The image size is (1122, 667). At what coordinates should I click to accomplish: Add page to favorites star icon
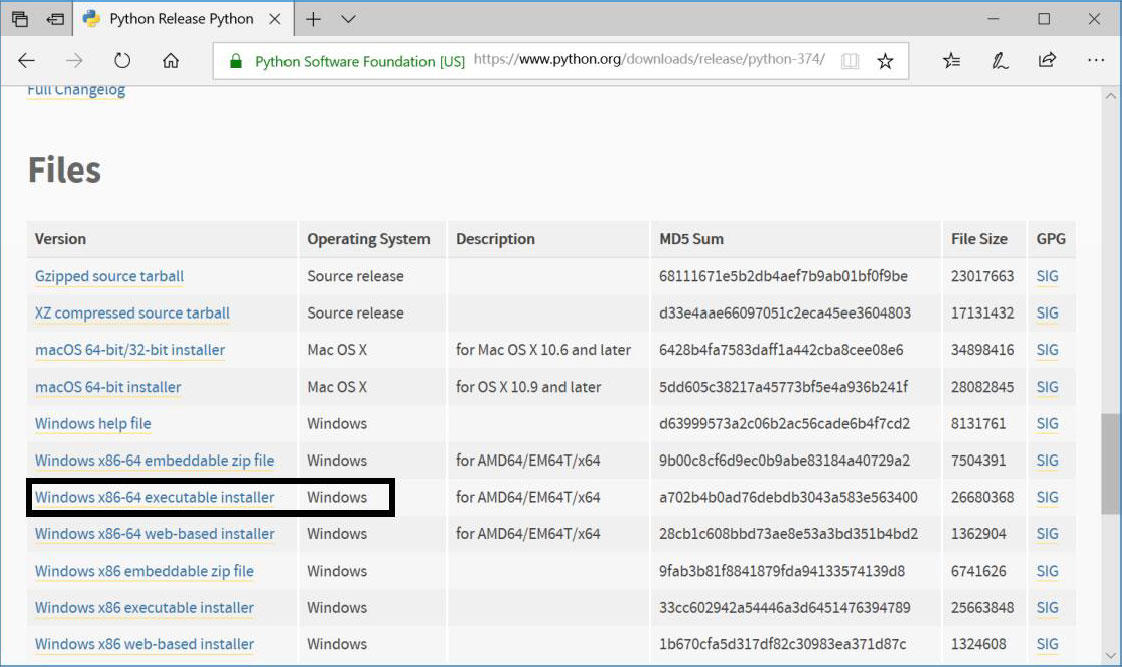[x=885, y=61]
